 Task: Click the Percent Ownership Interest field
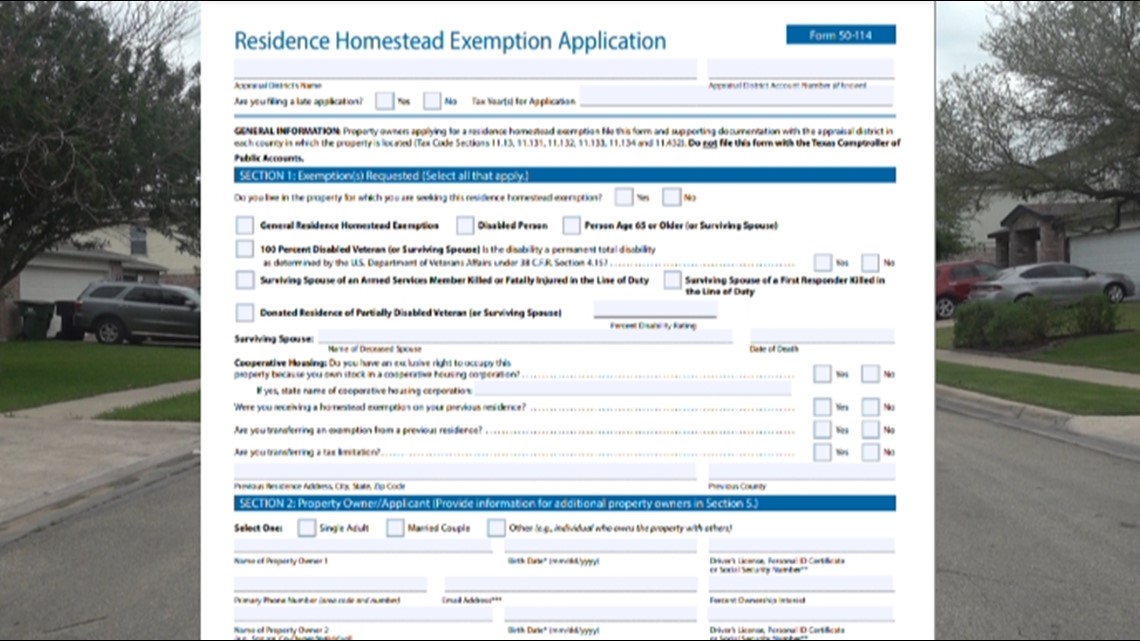coord(801,584)
